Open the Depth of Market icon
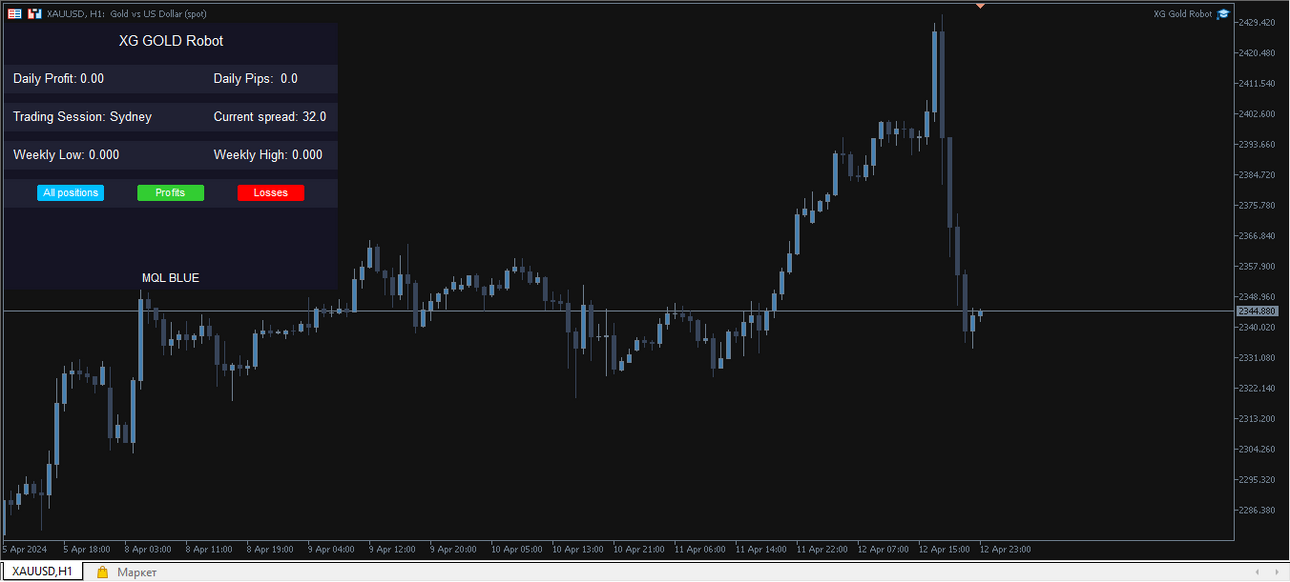This screenshot has height=582, width=1290. [15, 14]
